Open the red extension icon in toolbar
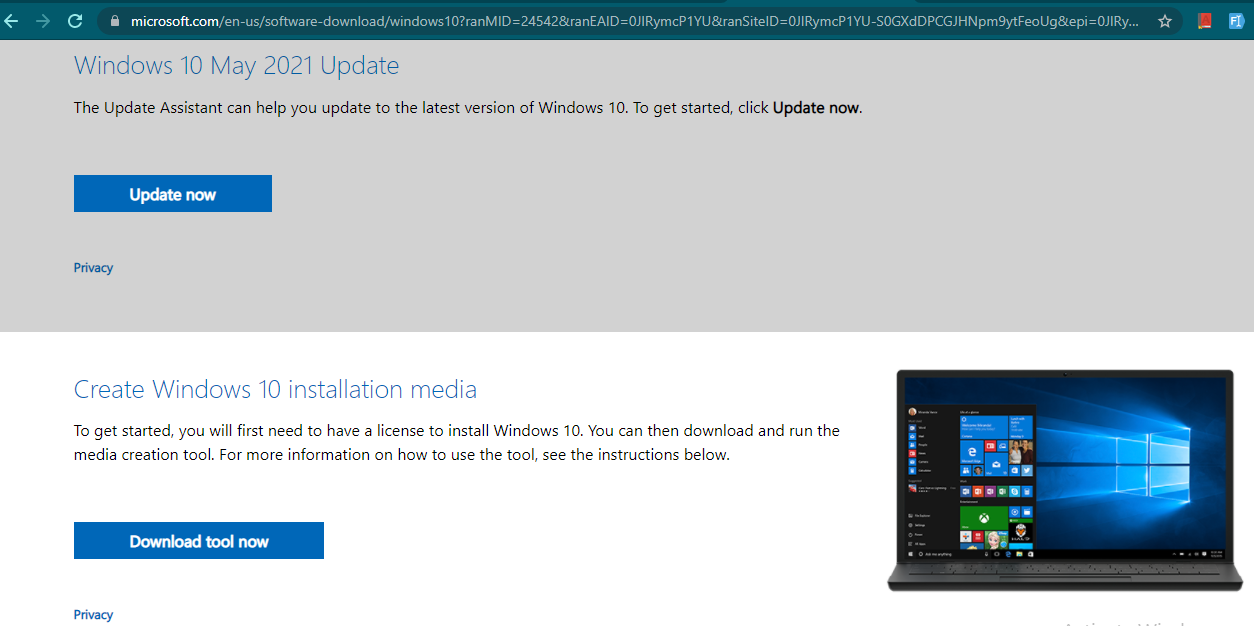Screen dimensions: 1254x626 pos(1205,21)
